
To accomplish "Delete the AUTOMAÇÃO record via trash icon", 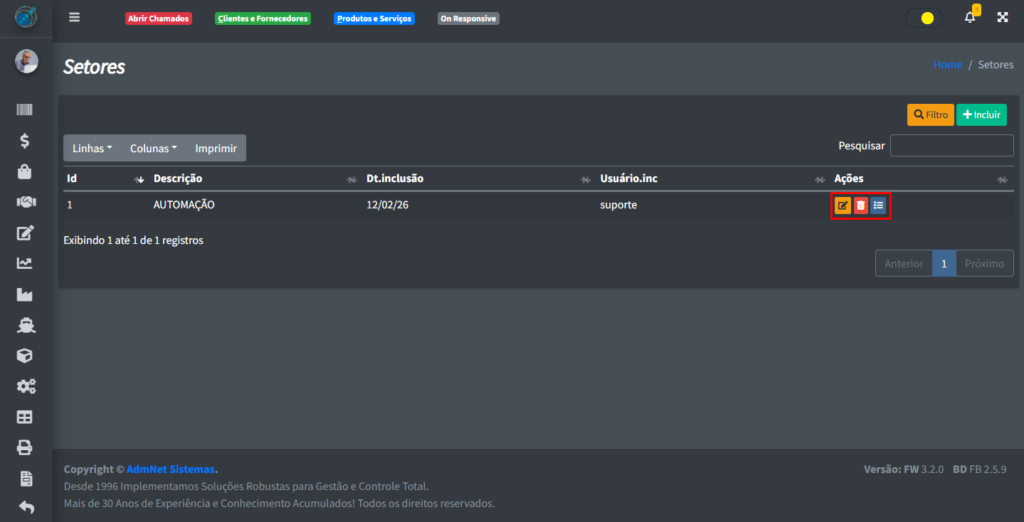I will tap(860, 206).
